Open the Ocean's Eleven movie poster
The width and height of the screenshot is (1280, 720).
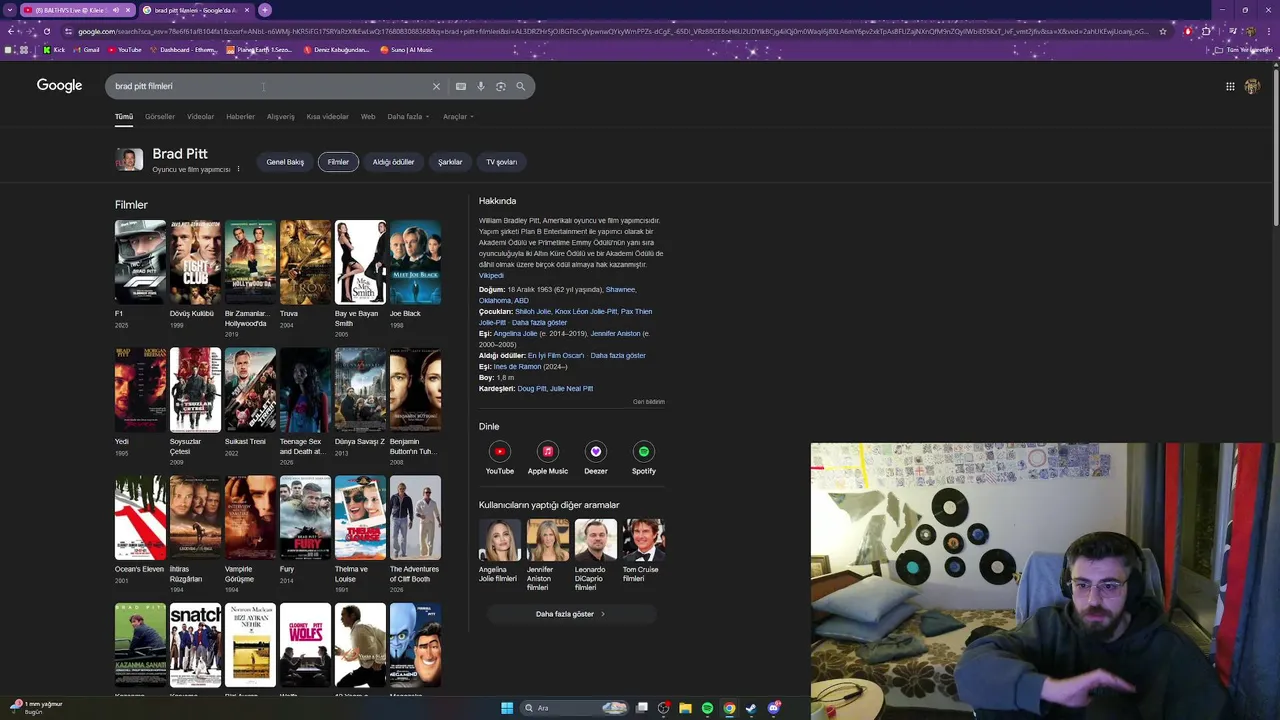tap(140, 518)
